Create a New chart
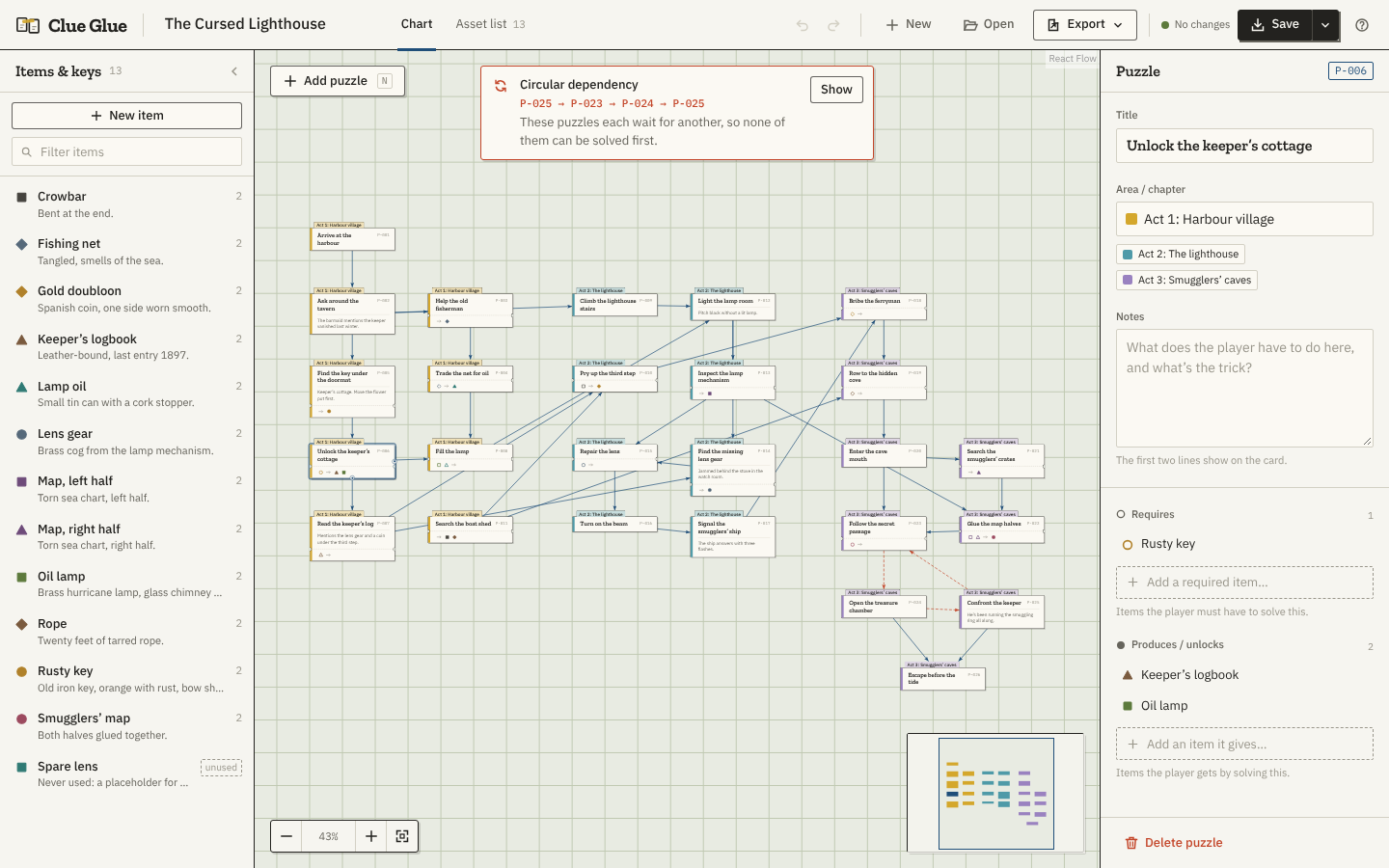The height and width of the screenshot is (868, 1389). point(908,25)
